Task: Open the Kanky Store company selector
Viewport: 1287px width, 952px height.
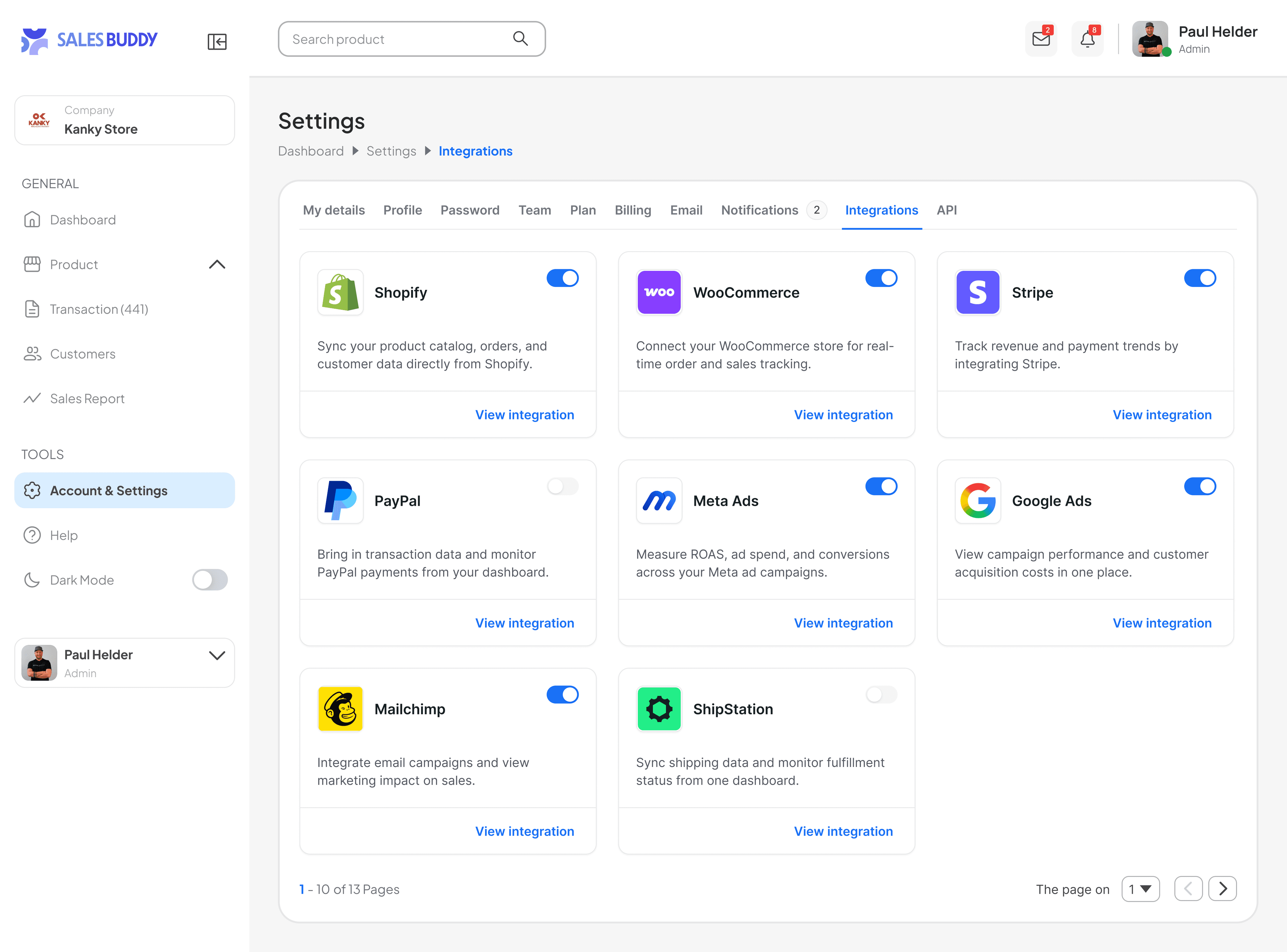Action: point(124,120)
